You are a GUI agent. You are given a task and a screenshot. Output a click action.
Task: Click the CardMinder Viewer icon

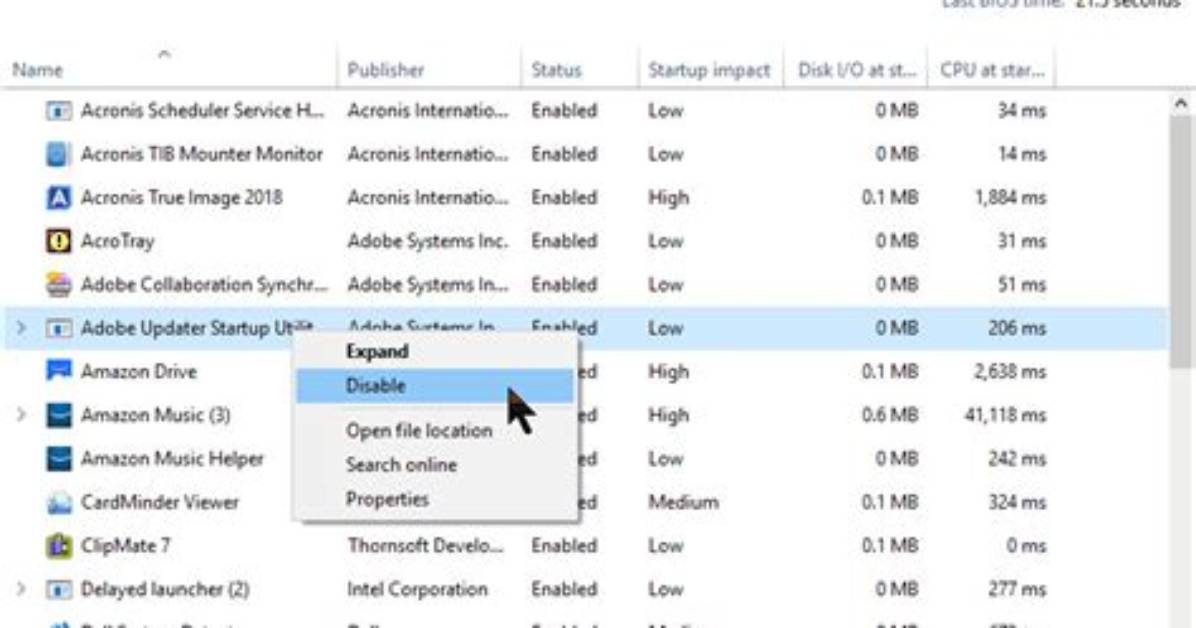tap(59, 503)
